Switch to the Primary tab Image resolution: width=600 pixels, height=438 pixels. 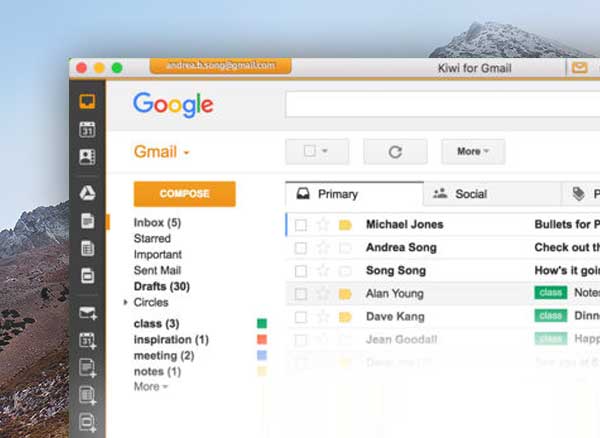point(355,194)
